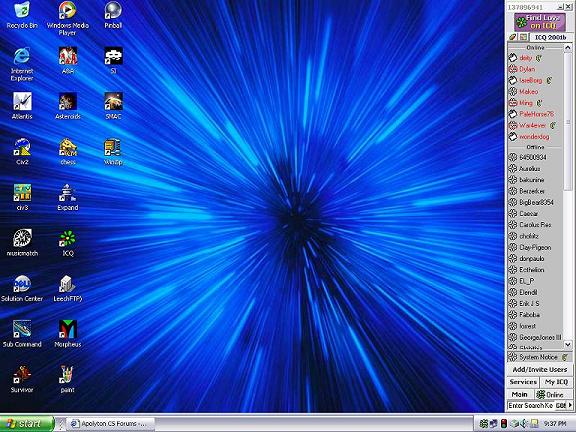The image size is (576, 432).
Task: Select online contact Ming
Action: coord(535,103)
